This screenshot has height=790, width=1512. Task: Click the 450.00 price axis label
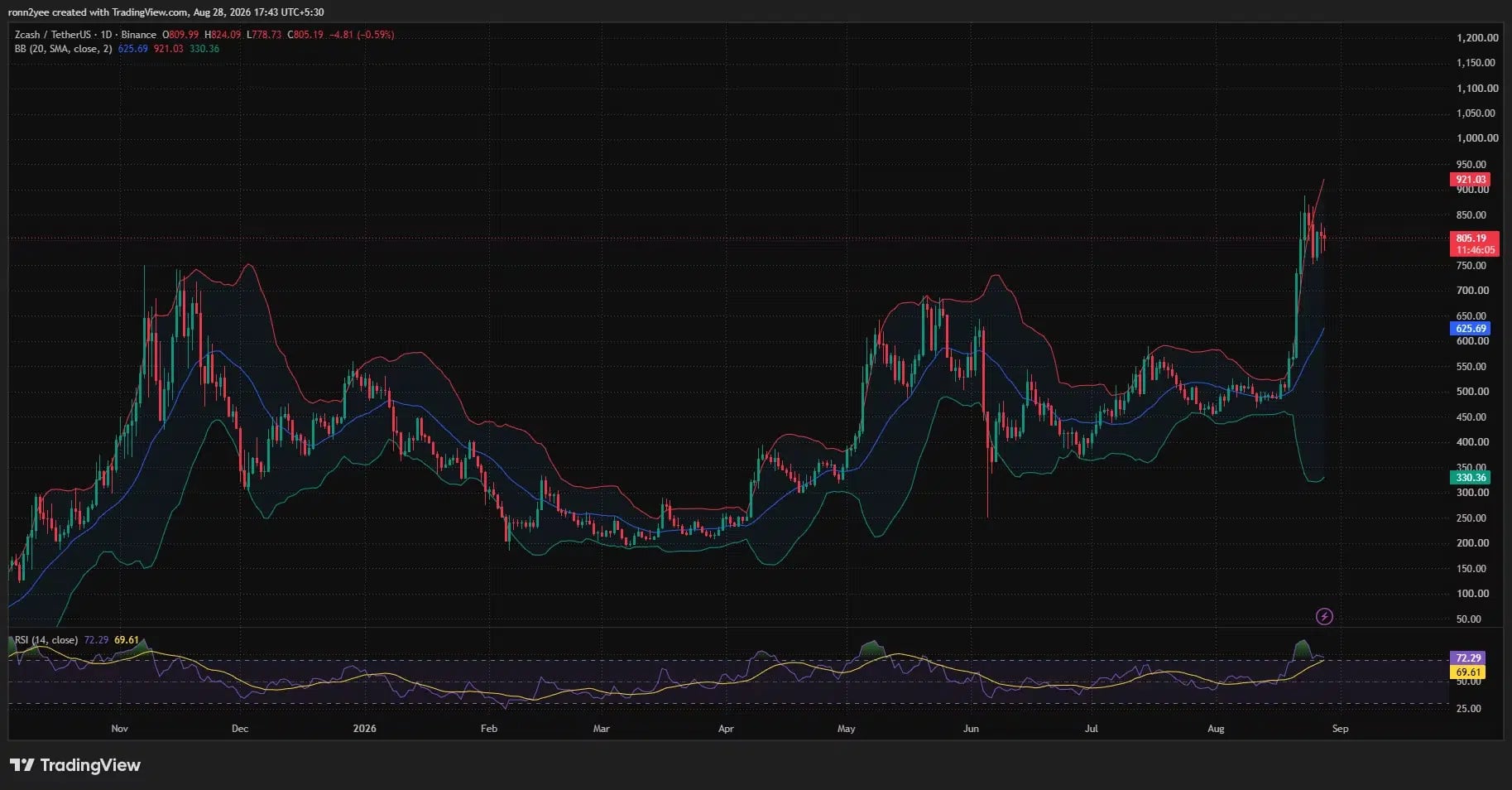[1472, 417]
